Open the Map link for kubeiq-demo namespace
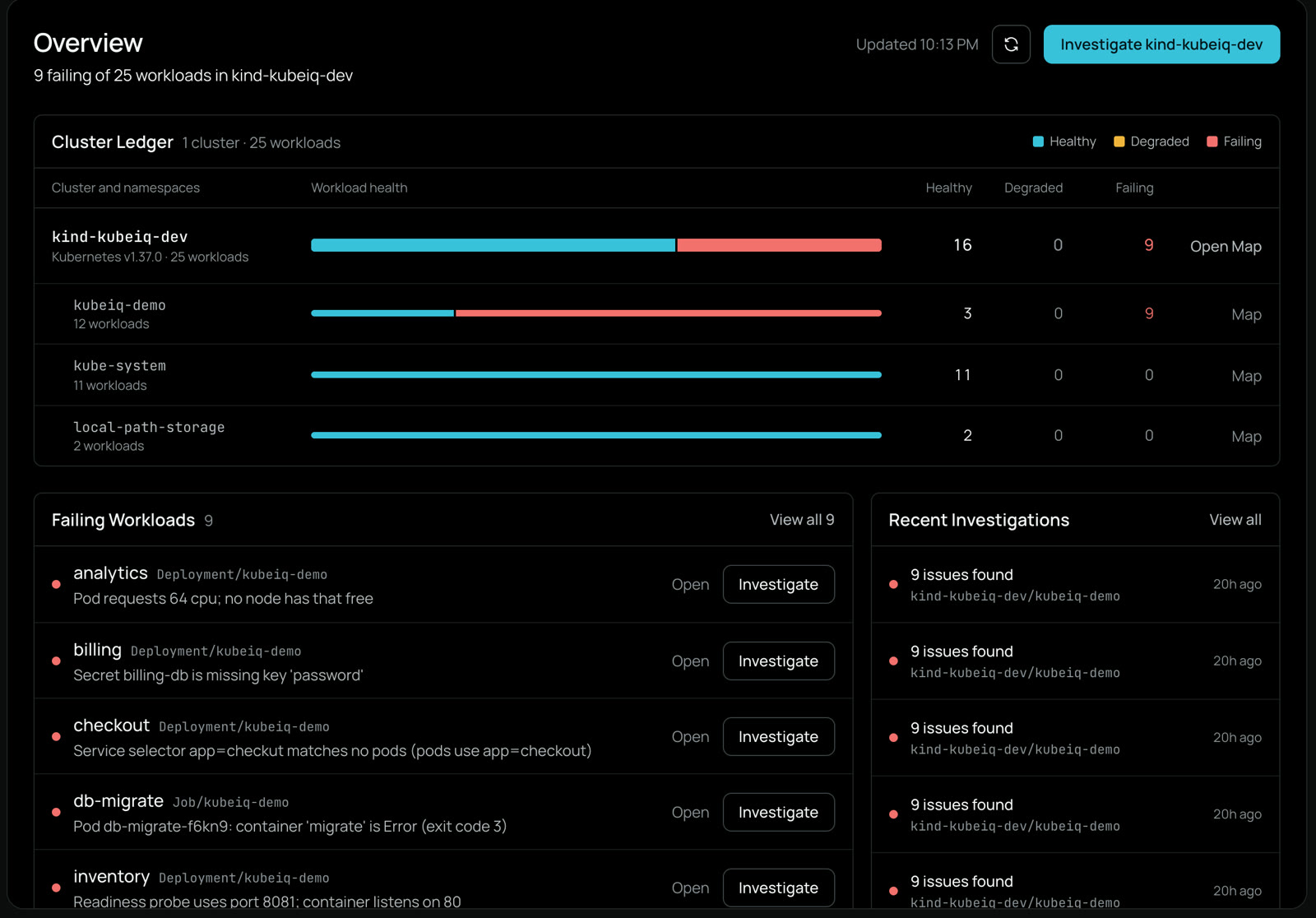This screenshot has width=1316, height=918. click(1246, 314)
